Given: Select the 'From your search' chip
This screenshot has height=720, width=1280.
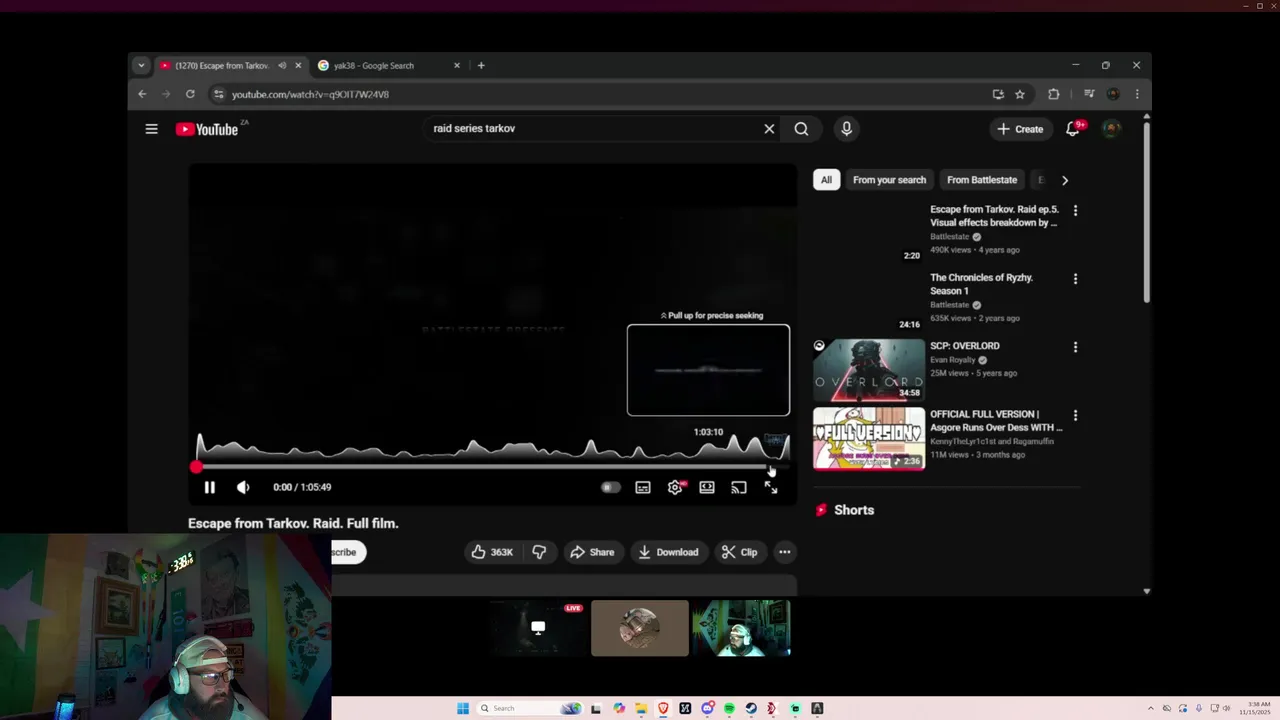Looking at the screenshot, I should pos(889,180).
